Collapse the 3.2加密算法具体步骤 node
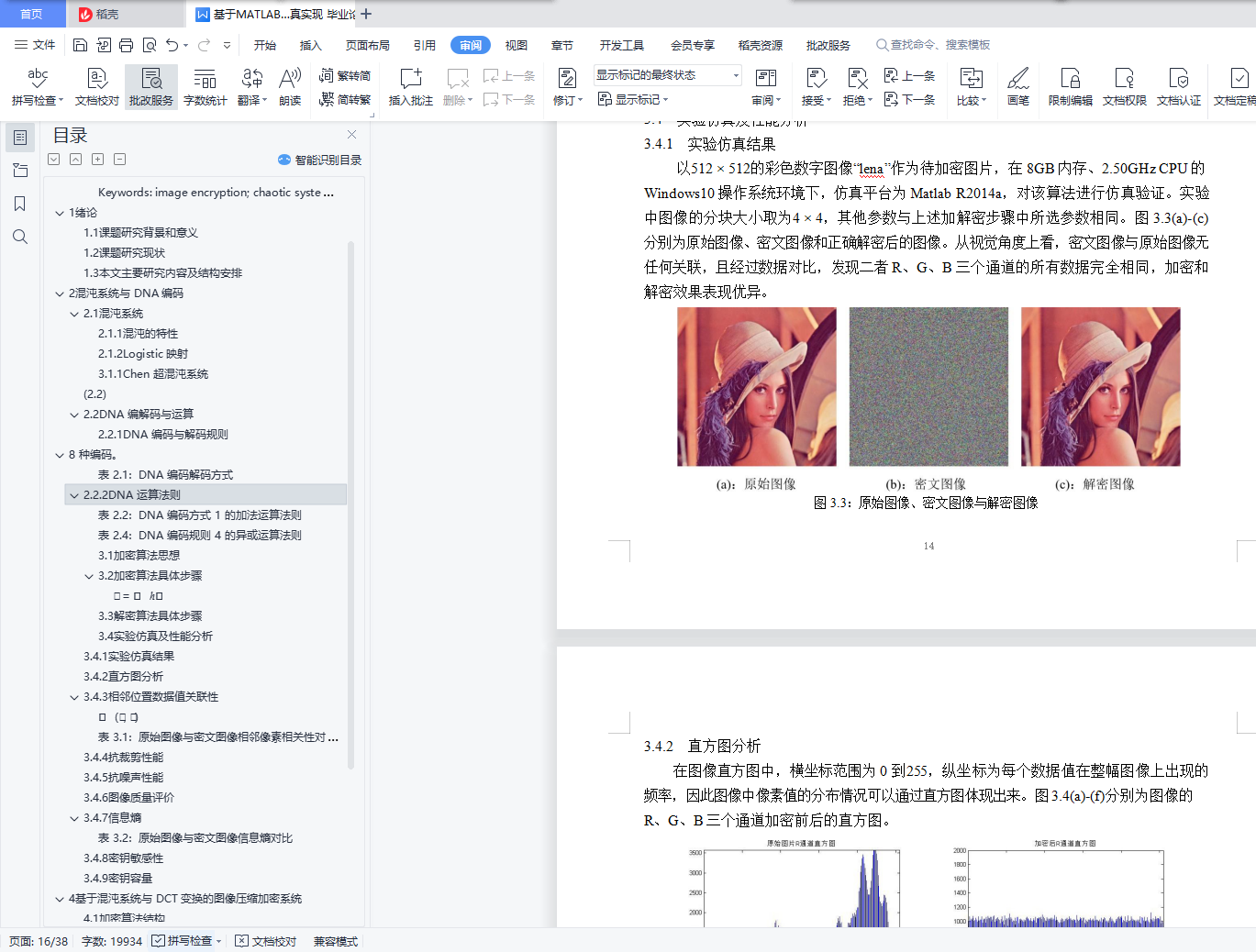The image size is (1256, 952). coord(89,576)
